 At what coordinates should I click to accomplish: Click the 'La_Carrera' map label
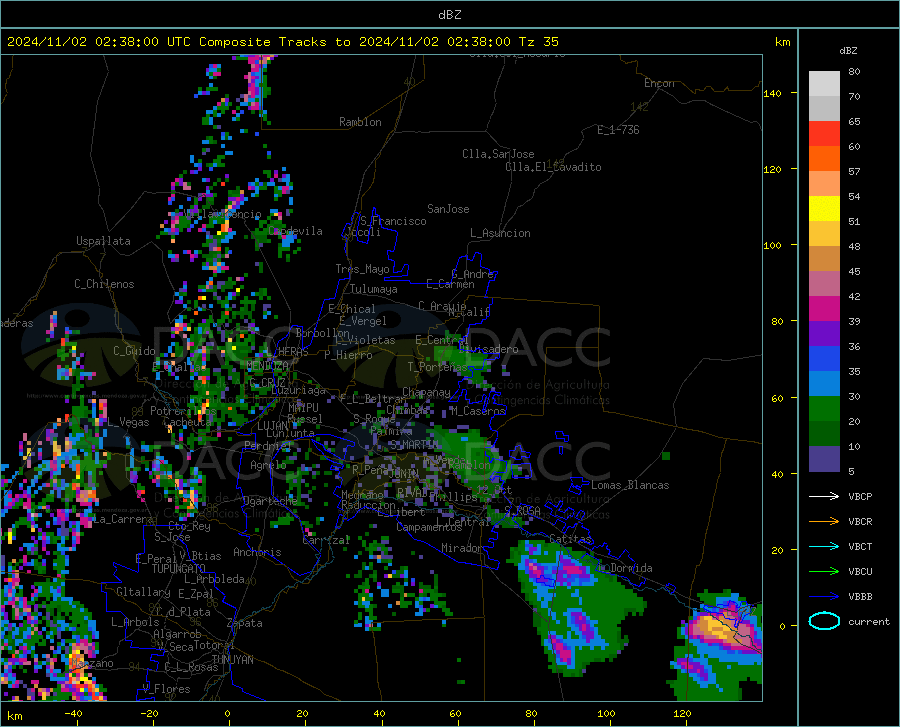click(122, 519)
